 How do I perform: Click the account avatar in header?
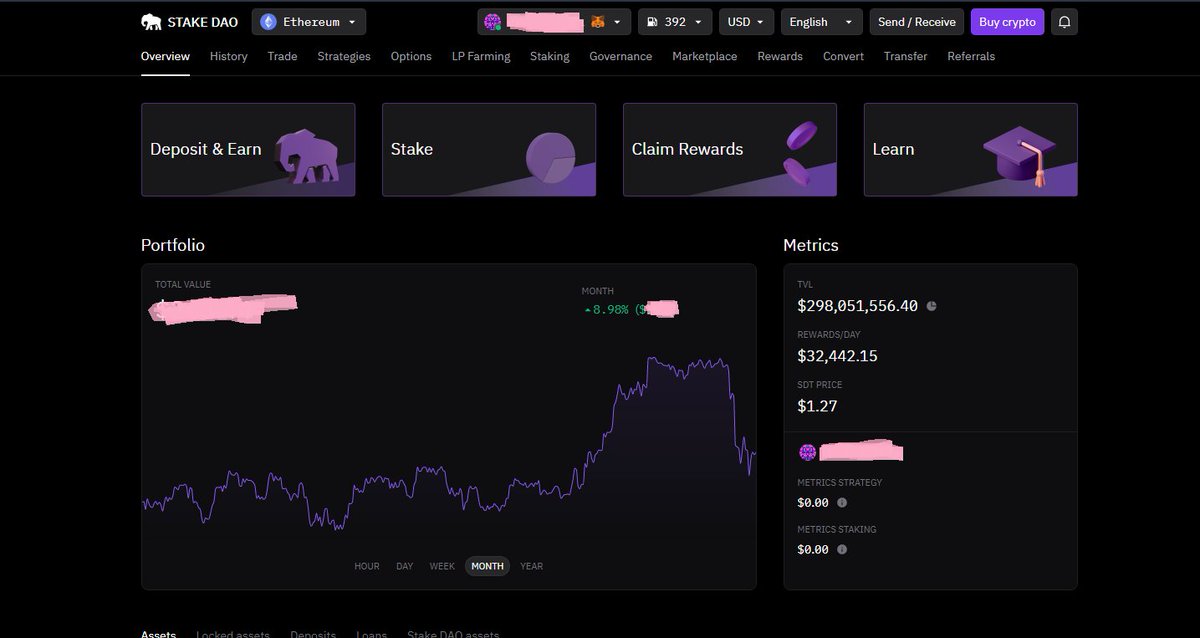(491, 22)
